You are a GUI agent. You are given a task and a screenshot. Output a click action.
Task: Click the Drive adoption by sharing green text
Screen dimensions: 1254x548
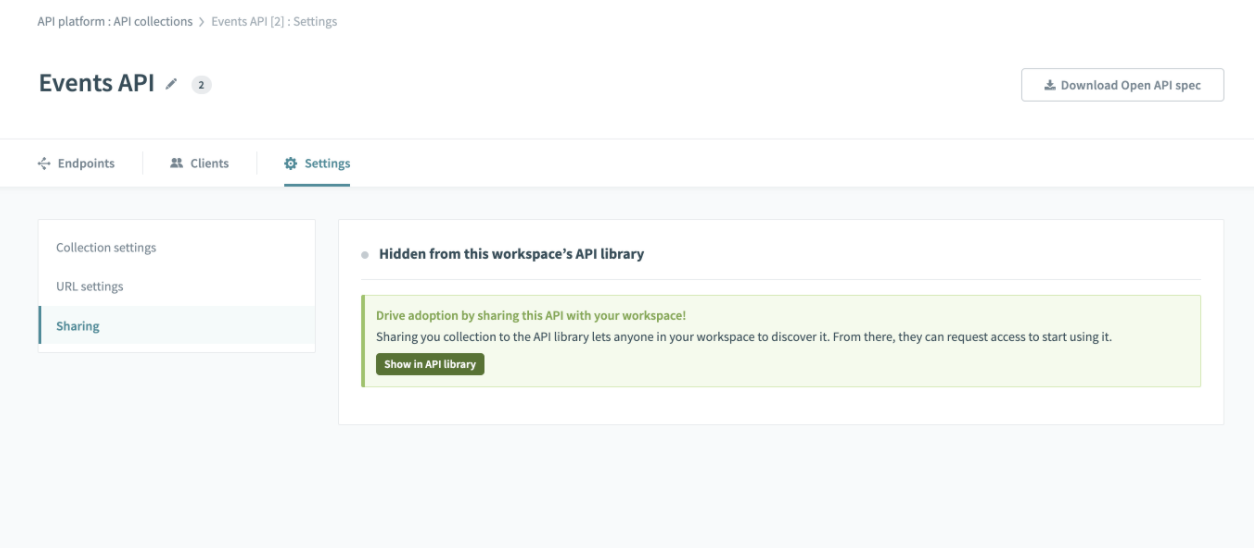pyautogui.click(x=531, y=315)
